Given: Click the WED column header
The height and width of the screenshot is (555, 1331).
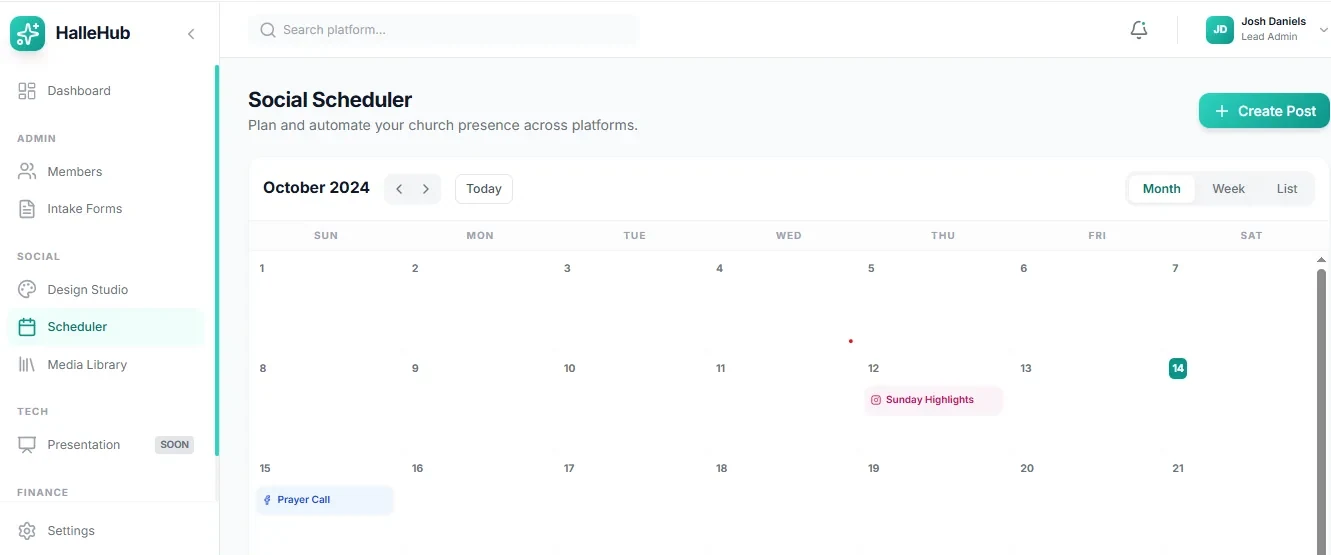Looking at the screenshot, I should (788, 236).
